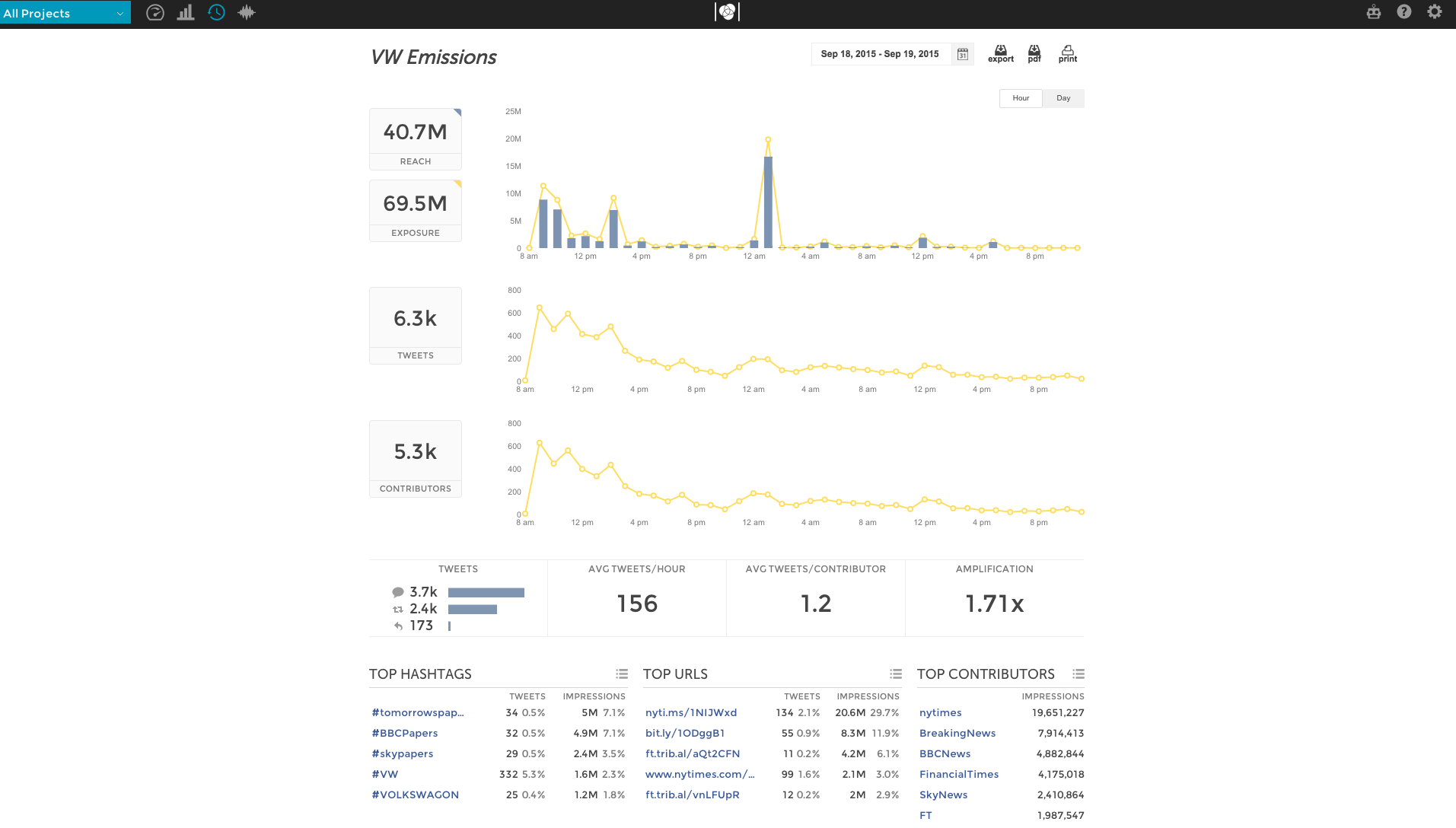Image resolution: width=1456 pixels, height=828 pixels.
Task: Select the history clock icon
Action: (216, 12)
